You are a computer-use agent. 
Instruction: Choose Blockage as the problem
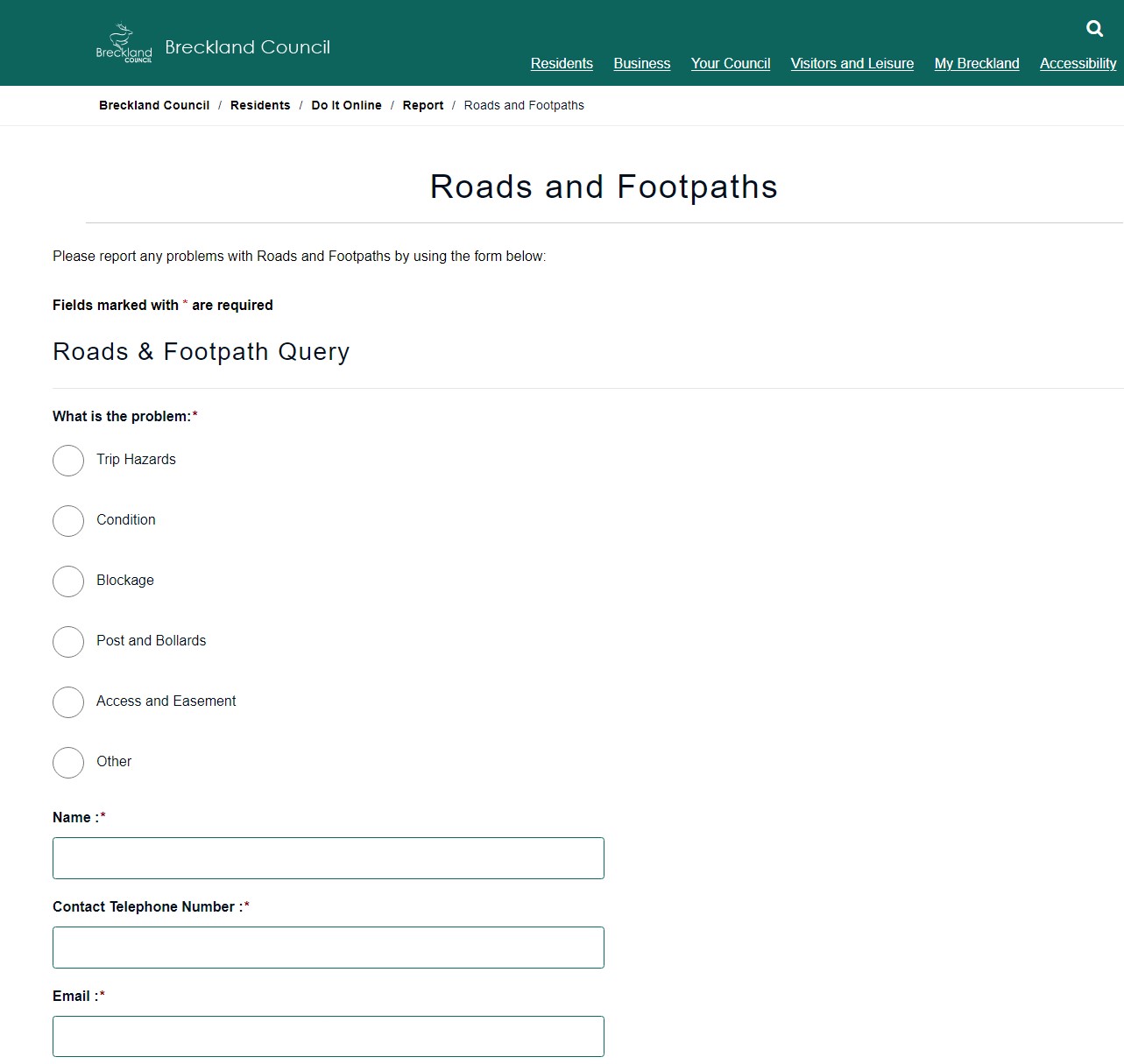click(68, 581)
